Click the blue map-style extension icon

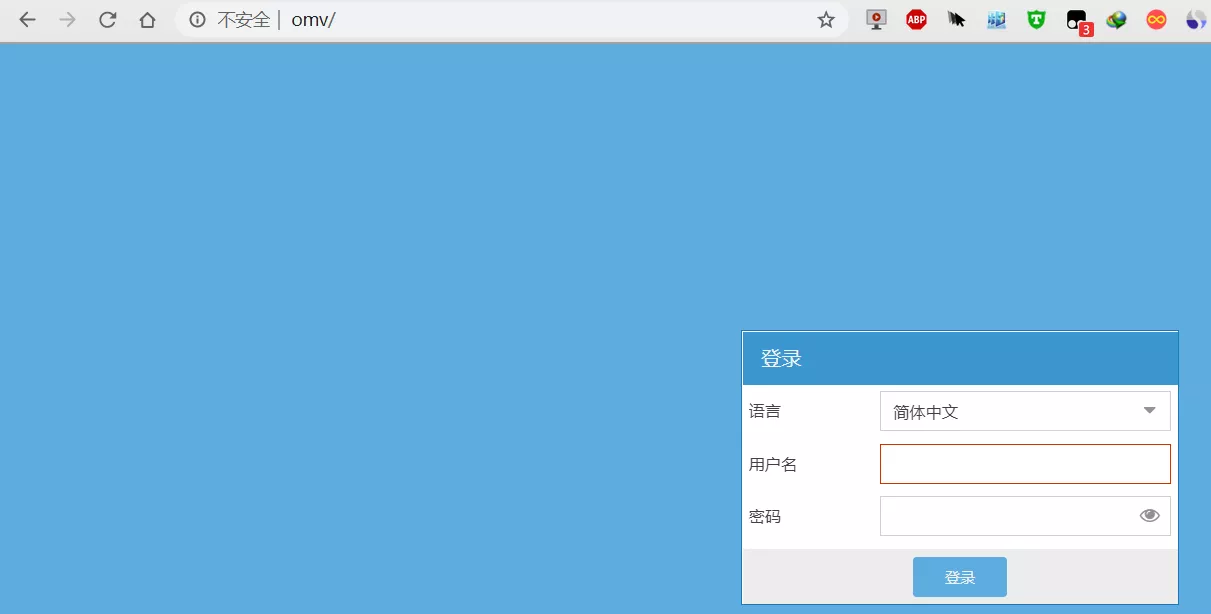(x=996, y=20)
